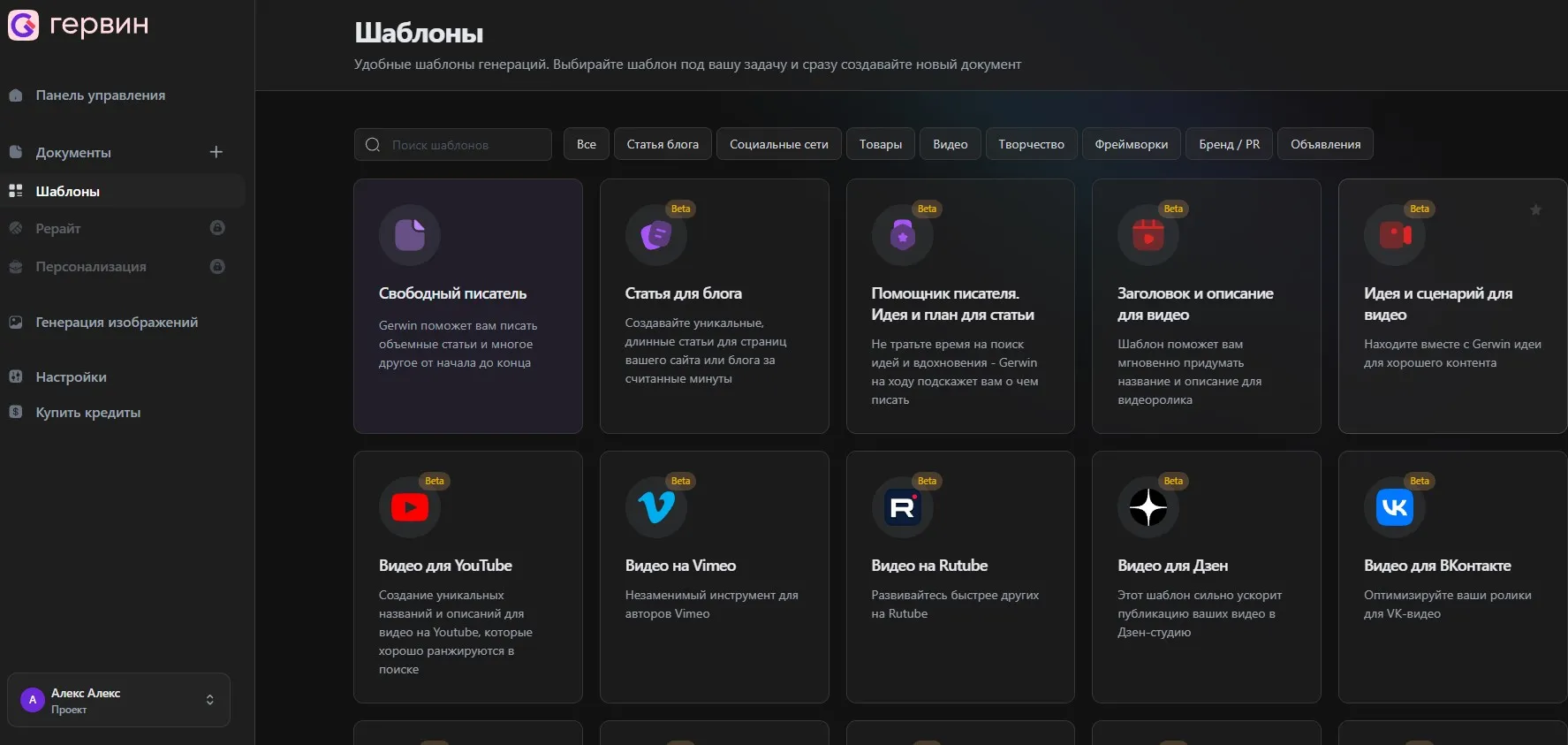This screenshot has height=745, width=1568.
Task: Click the Идея и сценарий для видео camera icon
Action: pyautogui.click(x=1395, y=235)
